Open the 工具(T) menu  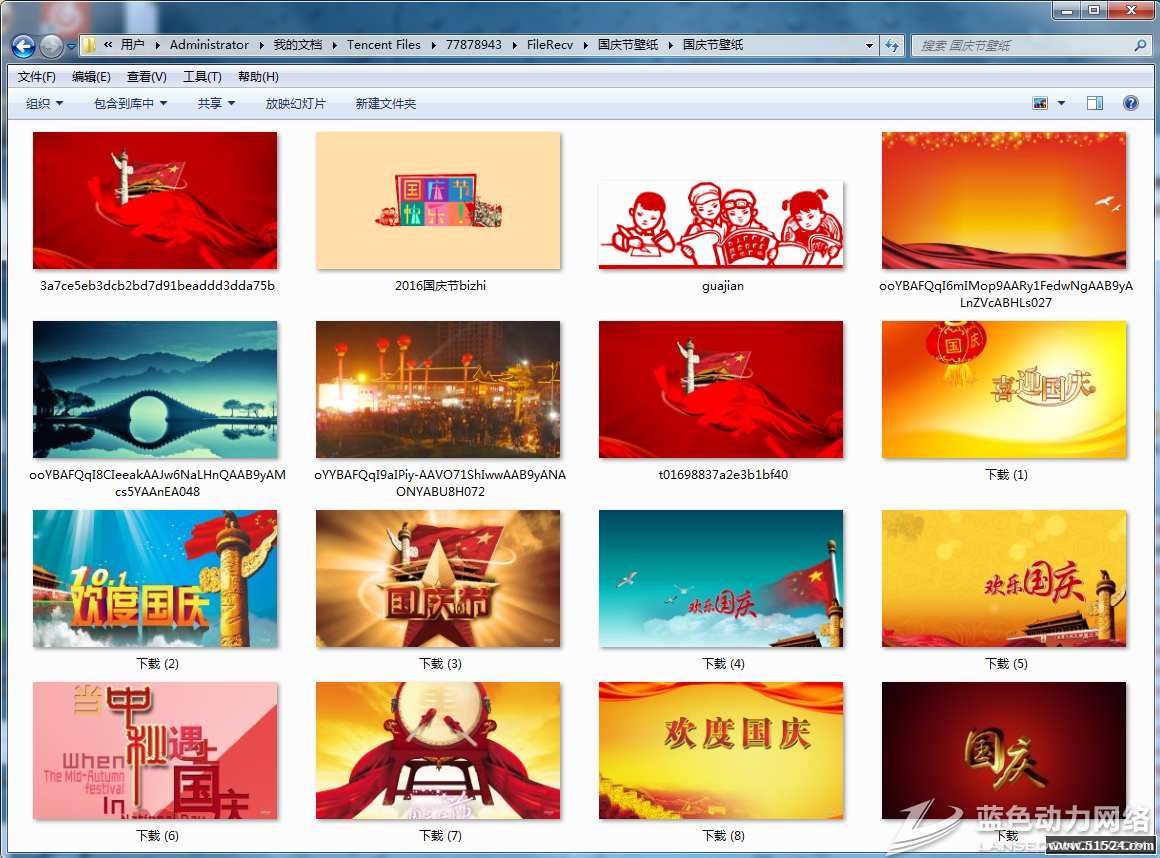click(201, 77)
